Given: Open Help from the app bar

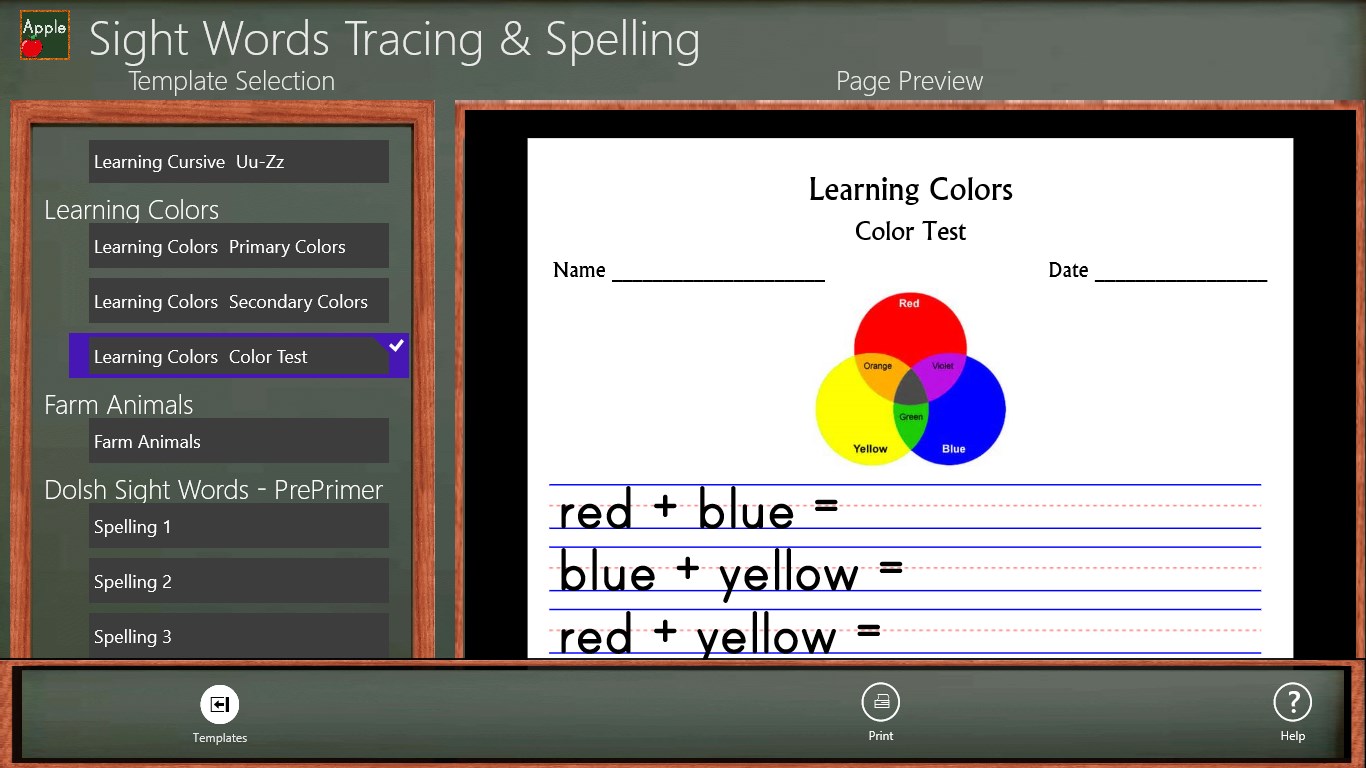Looking at the screenshot, I should coord(1292,703).
